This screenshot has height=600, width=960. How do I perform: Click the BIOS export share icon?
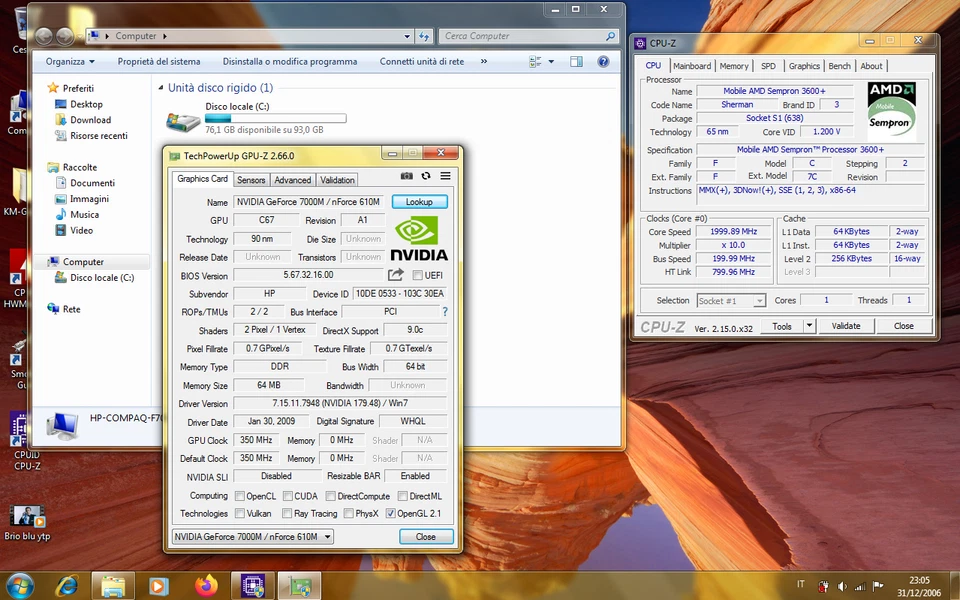tap(396, 275)
